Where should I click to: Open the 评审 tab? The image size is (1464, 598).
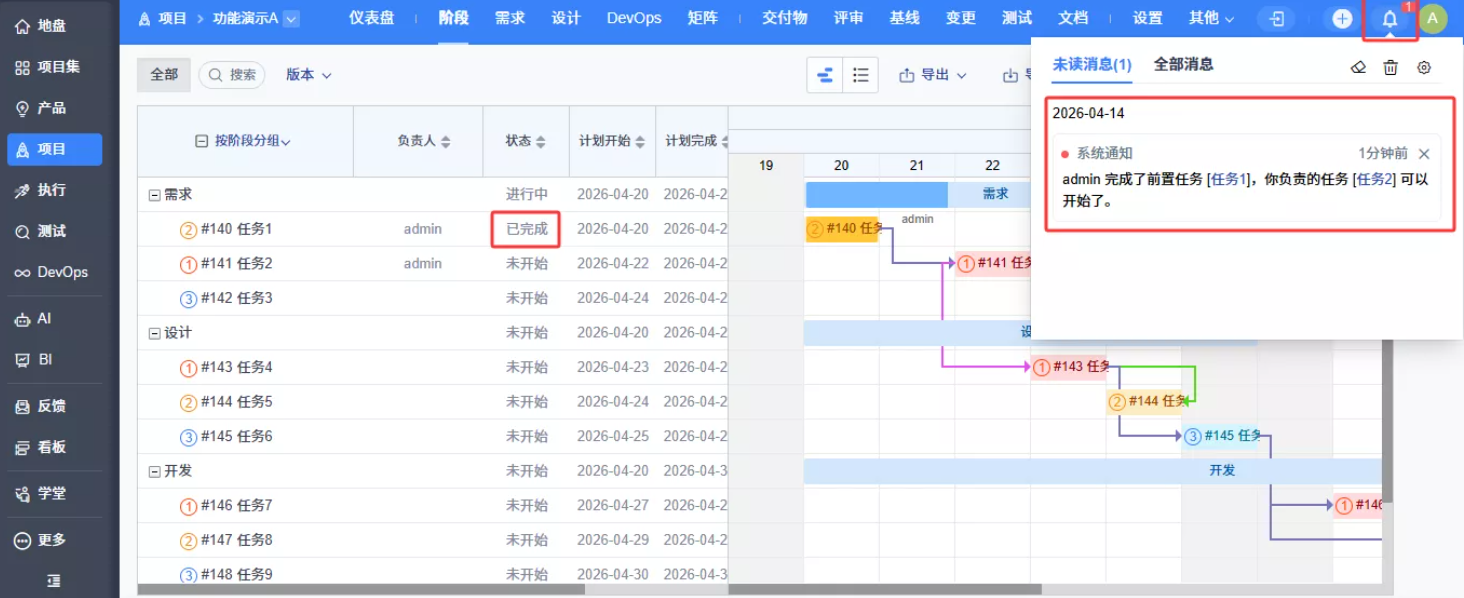[848, 18]
